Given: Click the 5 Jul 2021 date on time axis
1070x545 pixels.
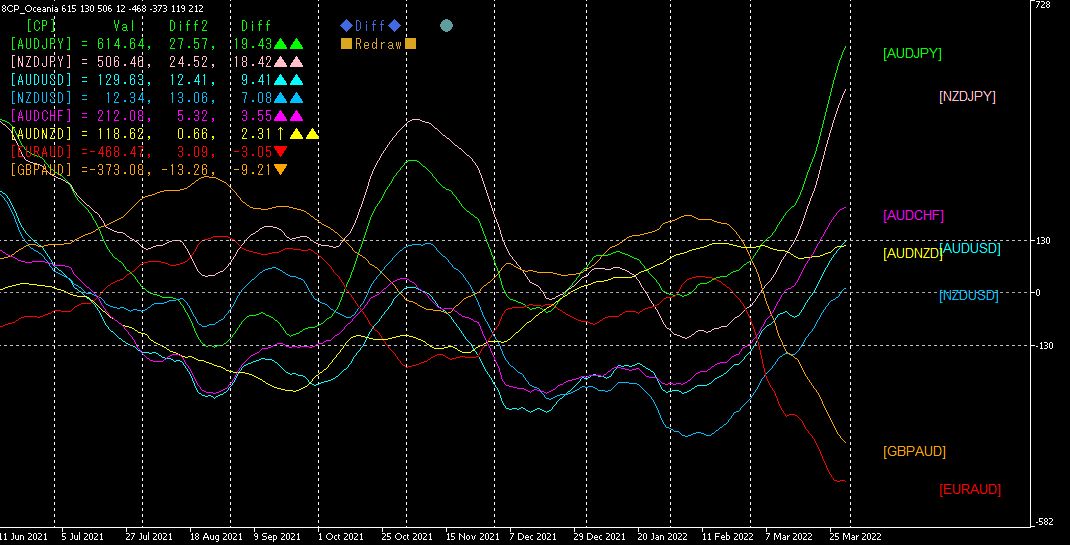Looking at the screenshot, I should [83, 536].
